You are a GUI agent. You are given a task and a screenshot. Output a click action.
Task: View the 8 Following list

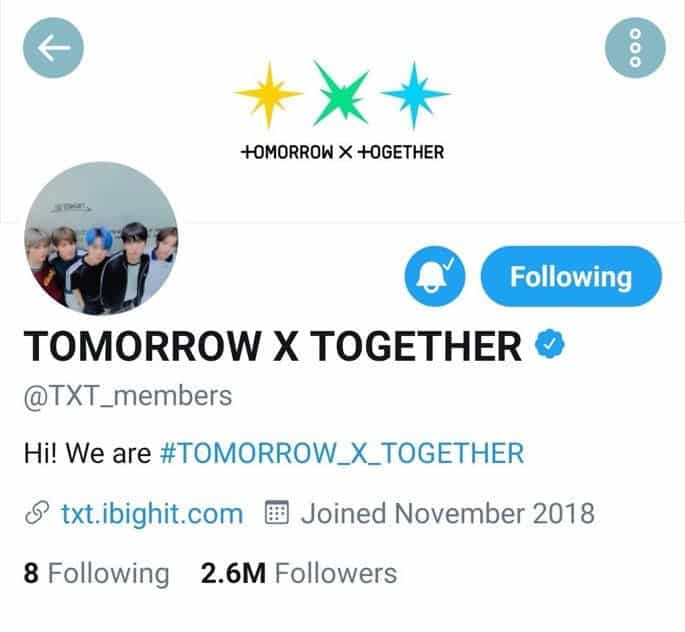(x=97, y=573)
